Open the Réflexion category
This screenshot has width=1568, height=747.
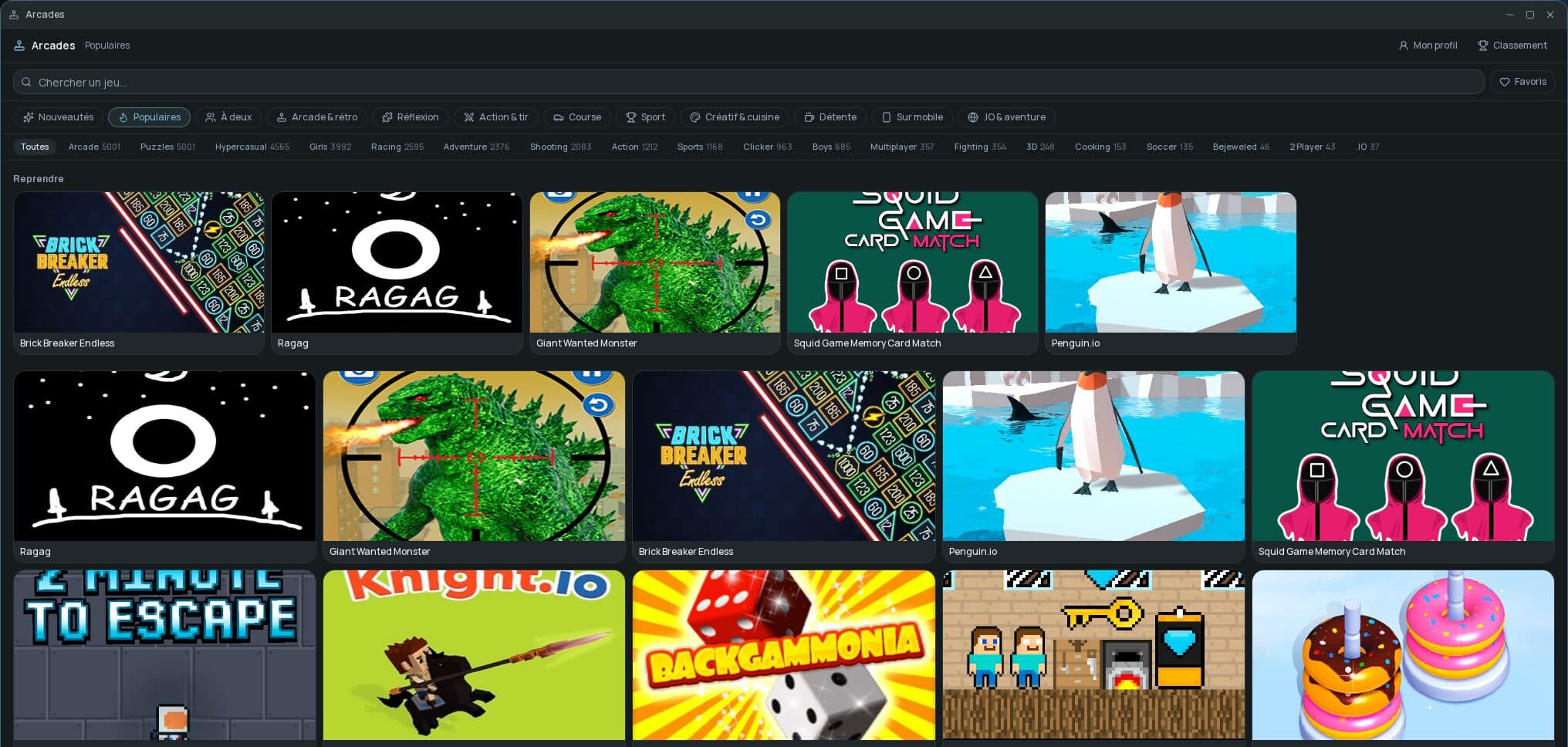coord(410,117)
